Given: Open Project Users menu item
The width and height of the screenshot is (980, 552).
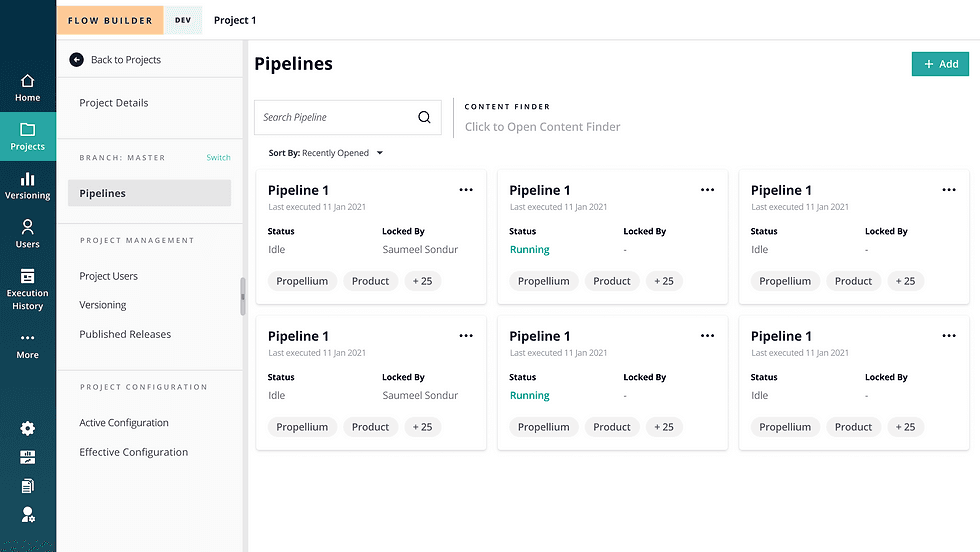Looking at the screenshot, I should click(x=109, y=276).
